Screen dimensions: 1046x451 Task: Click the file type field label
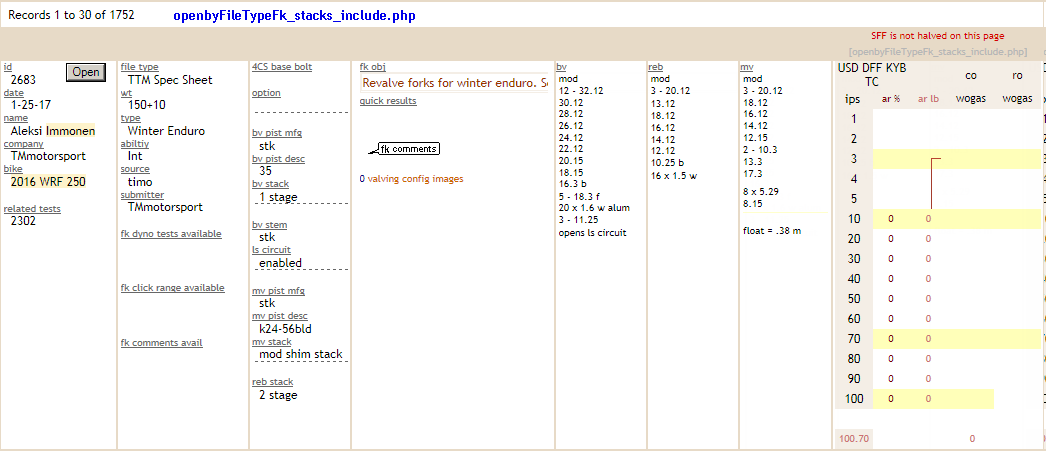[139, 67]
